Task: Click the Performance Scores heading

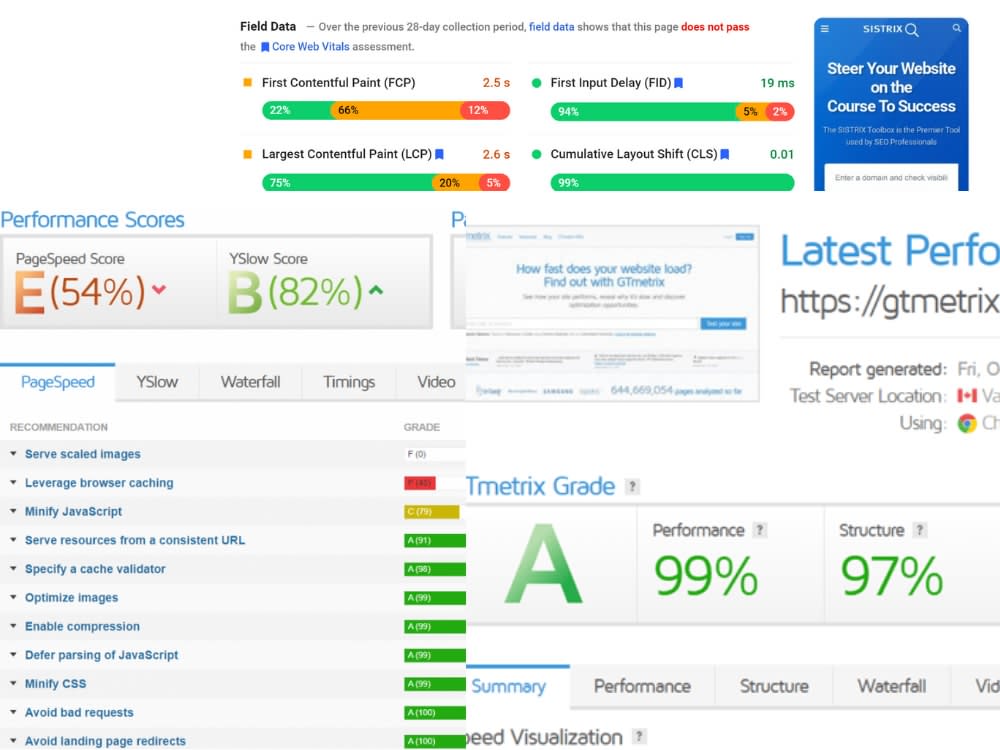Action: pos(92,220)
